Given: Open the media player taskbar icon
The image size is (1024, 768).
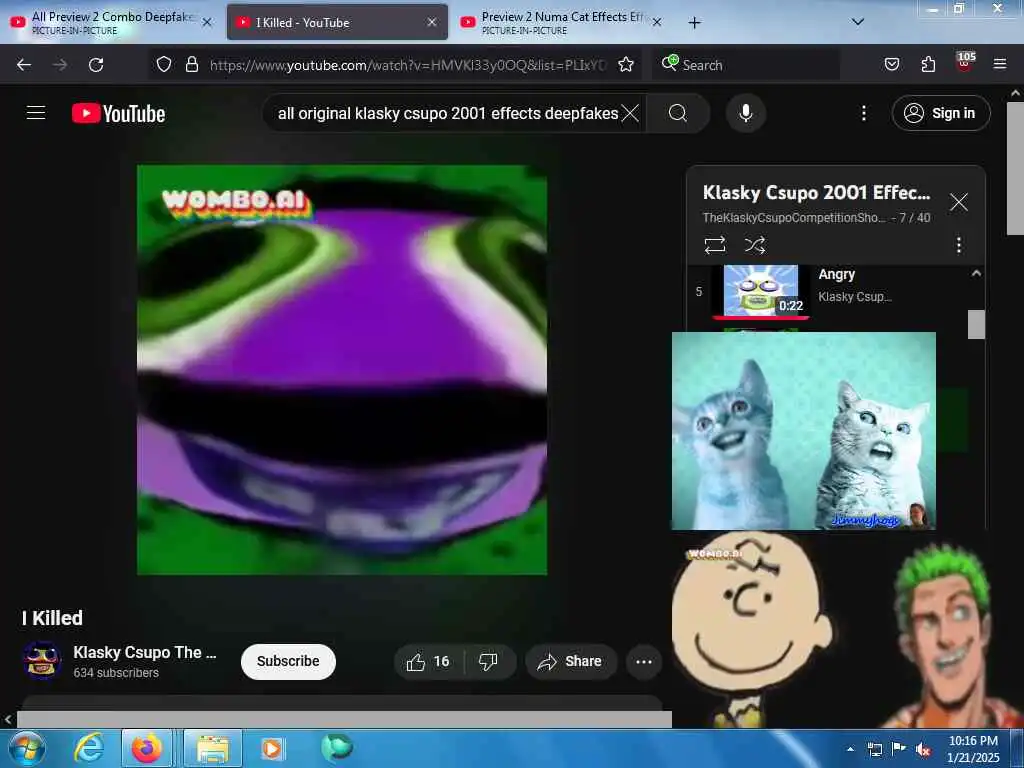Looking at the screenshot, I should point(272,748).
